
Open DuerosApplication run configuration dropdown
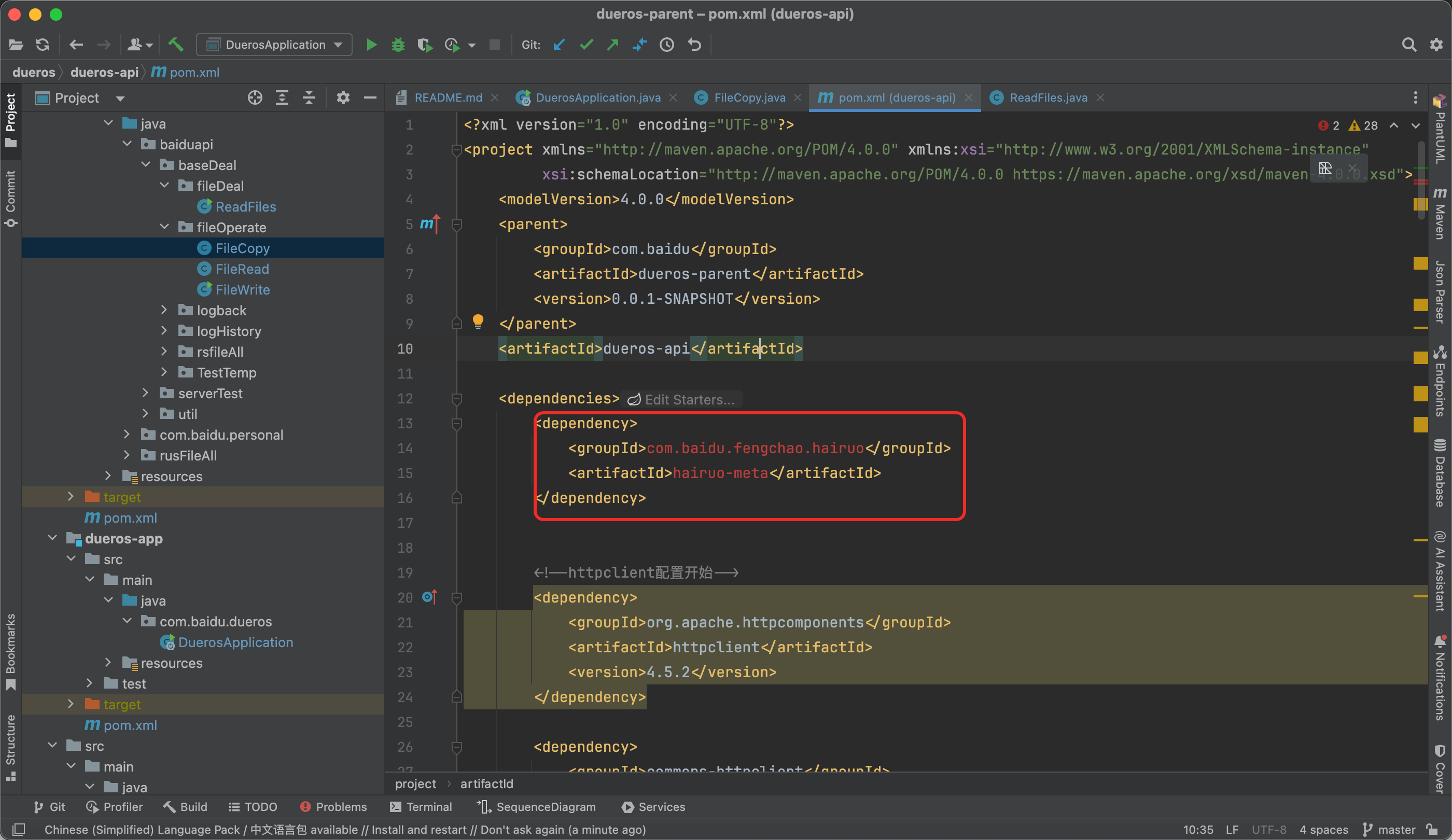(x=274, y=45)
